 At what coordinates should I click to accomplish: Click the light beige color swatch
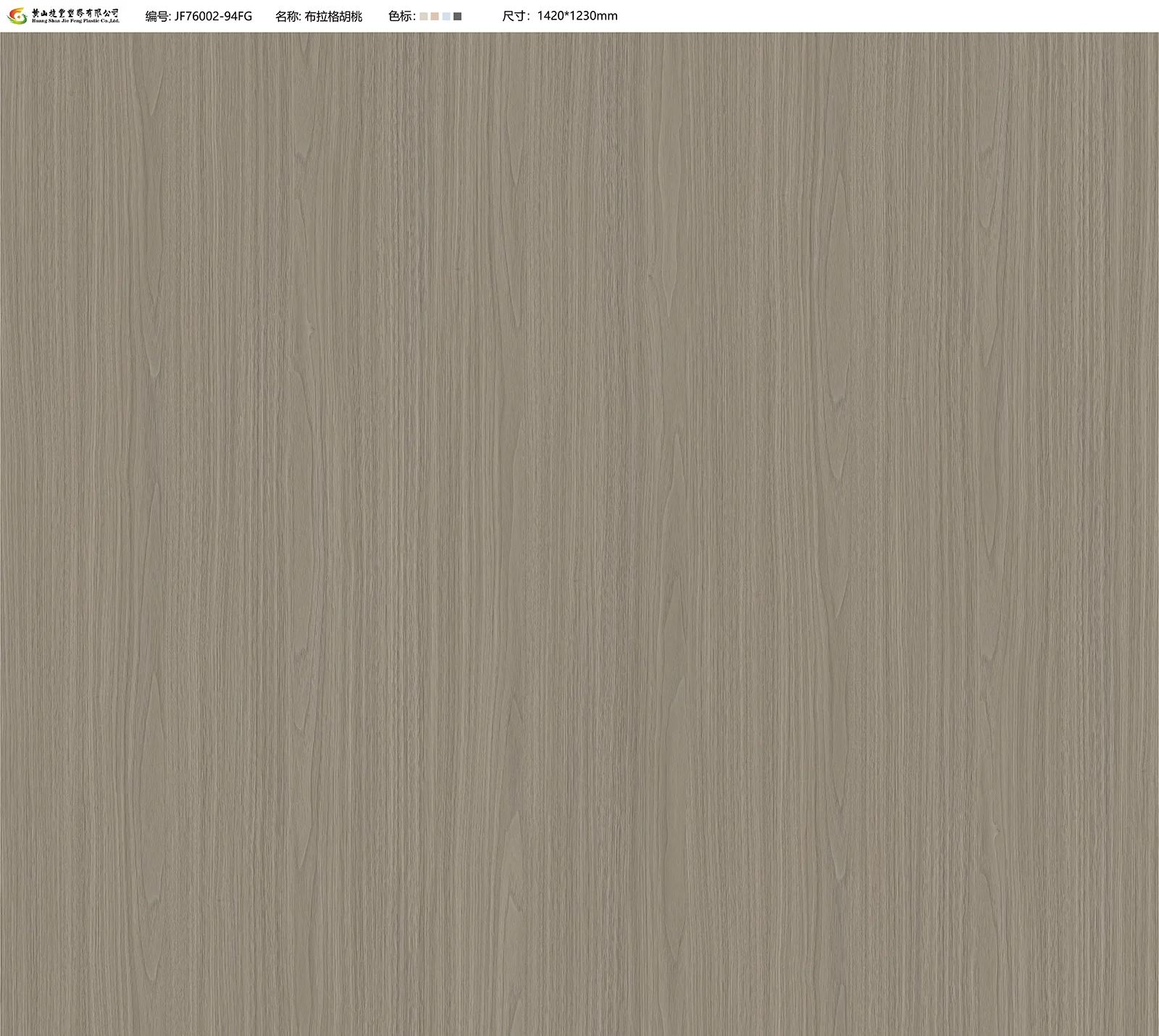(x=424, y=17)
